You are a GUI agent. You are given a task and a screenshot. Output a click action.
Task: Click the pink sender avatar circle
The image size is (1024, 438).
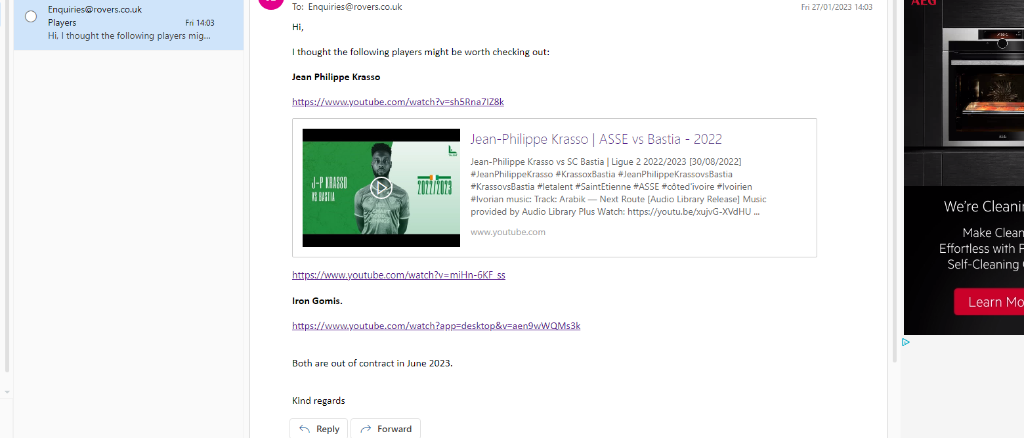click(x=271, y=3)
